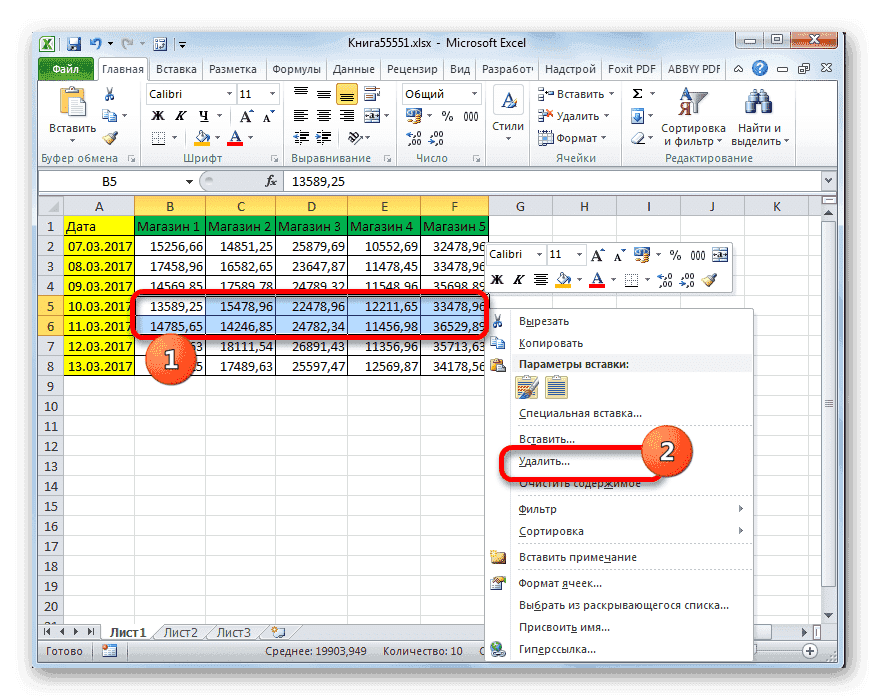Image resolution: width=878 pixels, height=700 pixels.
Task: Click the AutoSum sigma icon
Action: pos(636,94)
